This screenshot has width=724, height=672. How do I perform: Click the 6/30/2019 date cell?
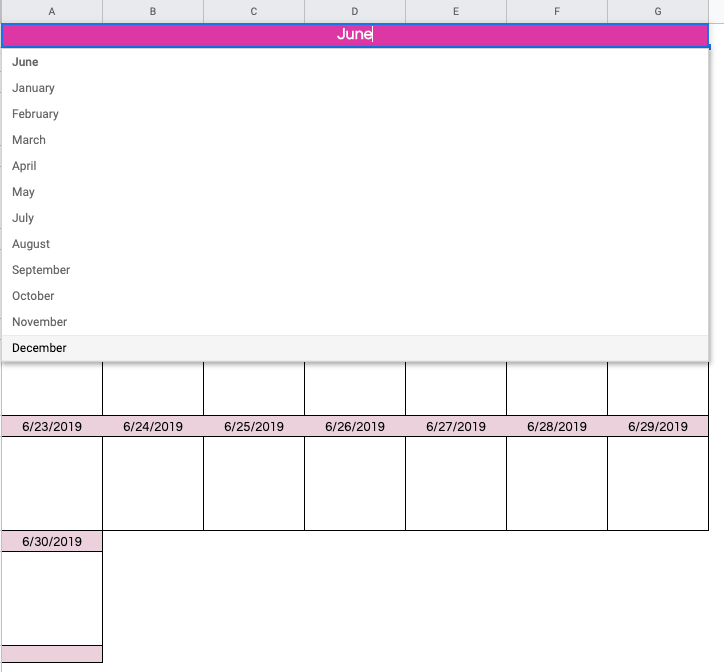52,541
